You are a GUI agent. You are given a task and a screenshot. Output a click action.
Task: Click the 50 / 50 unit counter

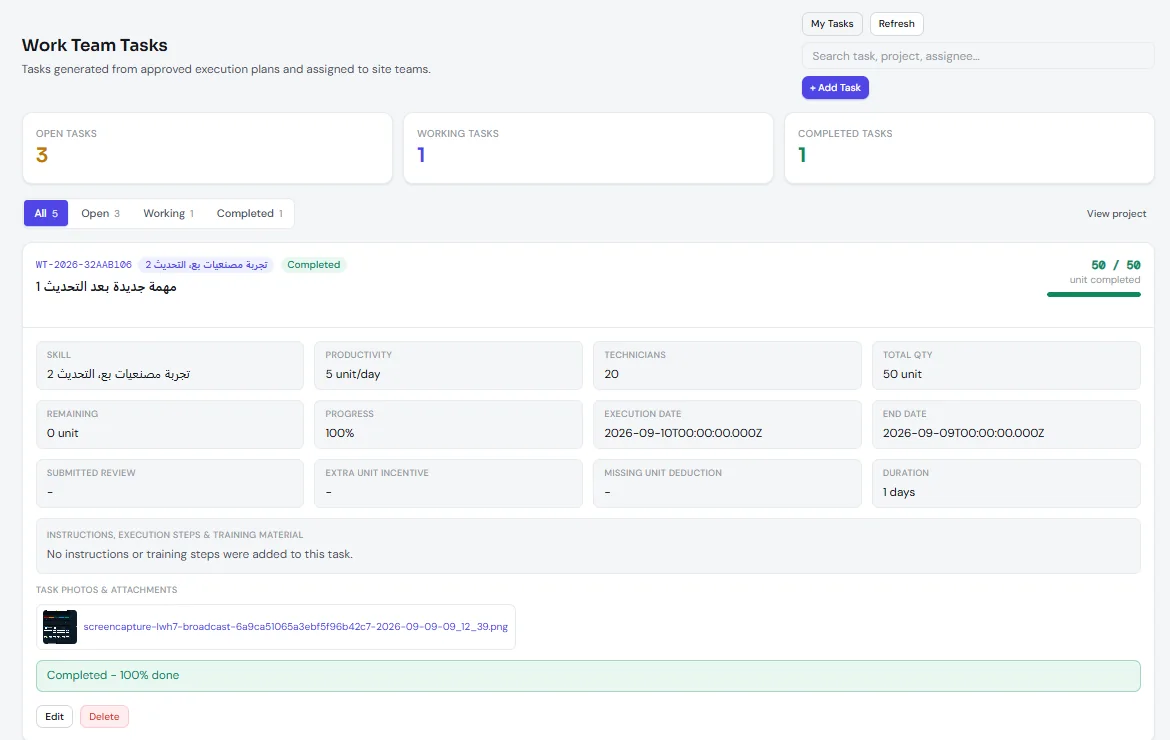click(1116, 265)
